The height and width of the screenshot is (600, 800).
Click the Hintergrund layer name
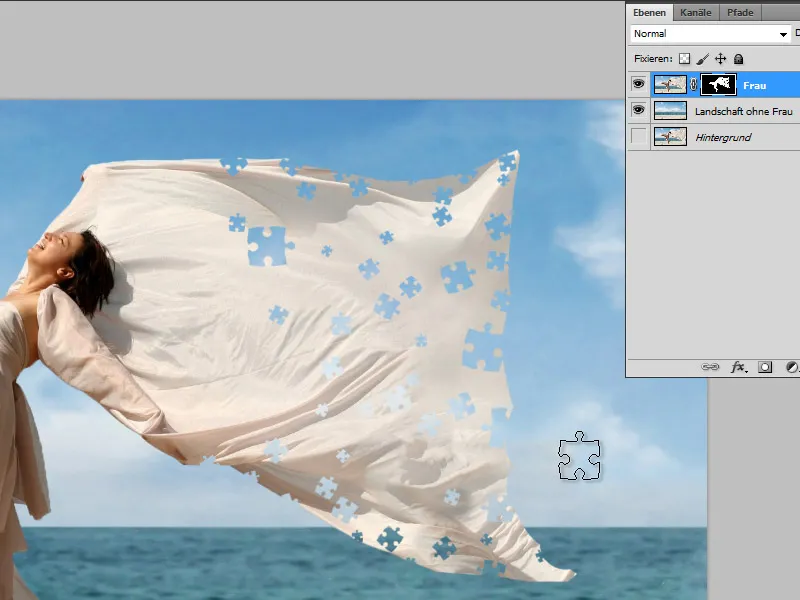coord(723,137)
